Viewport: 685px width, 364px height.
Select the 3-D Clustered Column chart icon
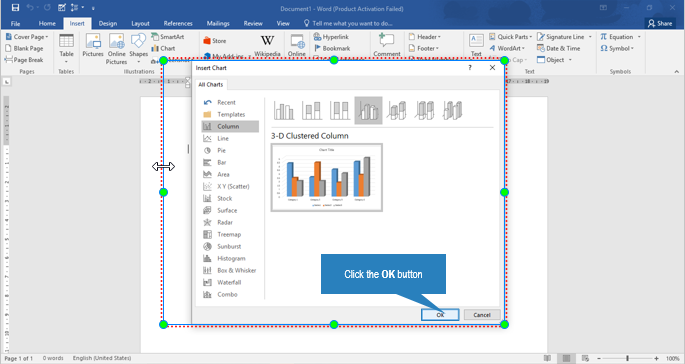[368, 110]
